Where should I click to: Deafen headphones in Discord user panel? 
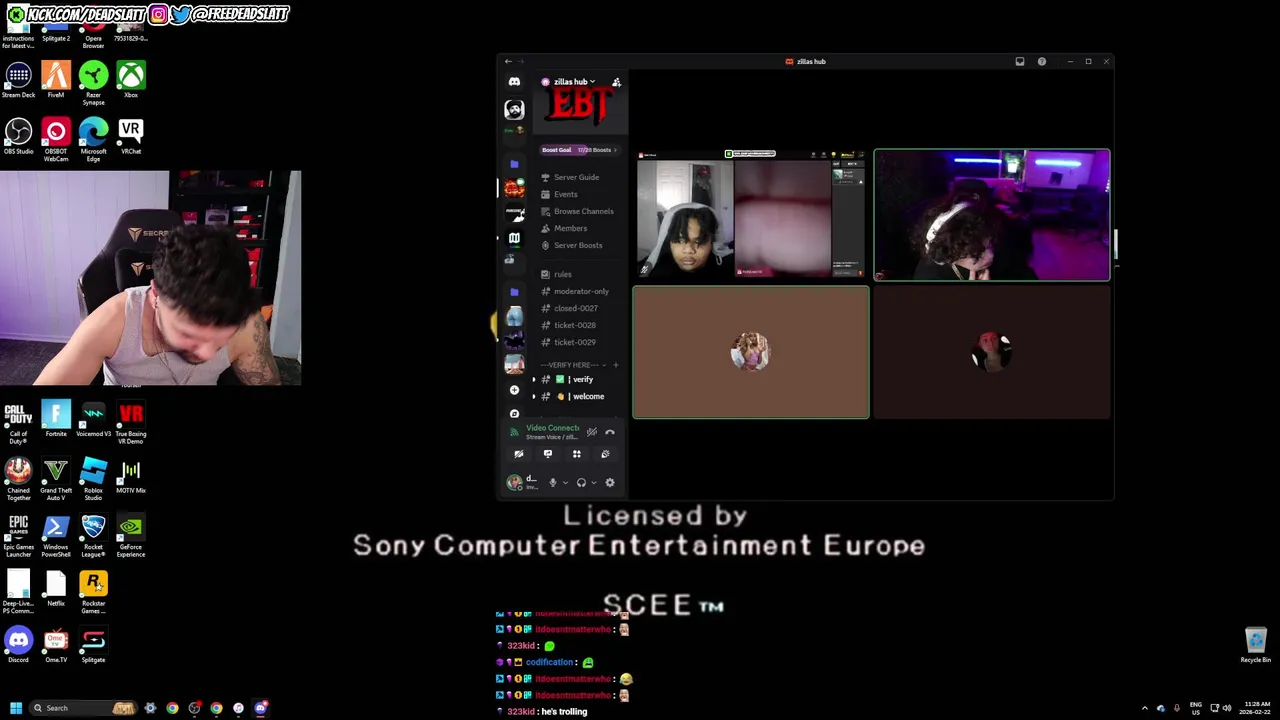pos(581,483)
